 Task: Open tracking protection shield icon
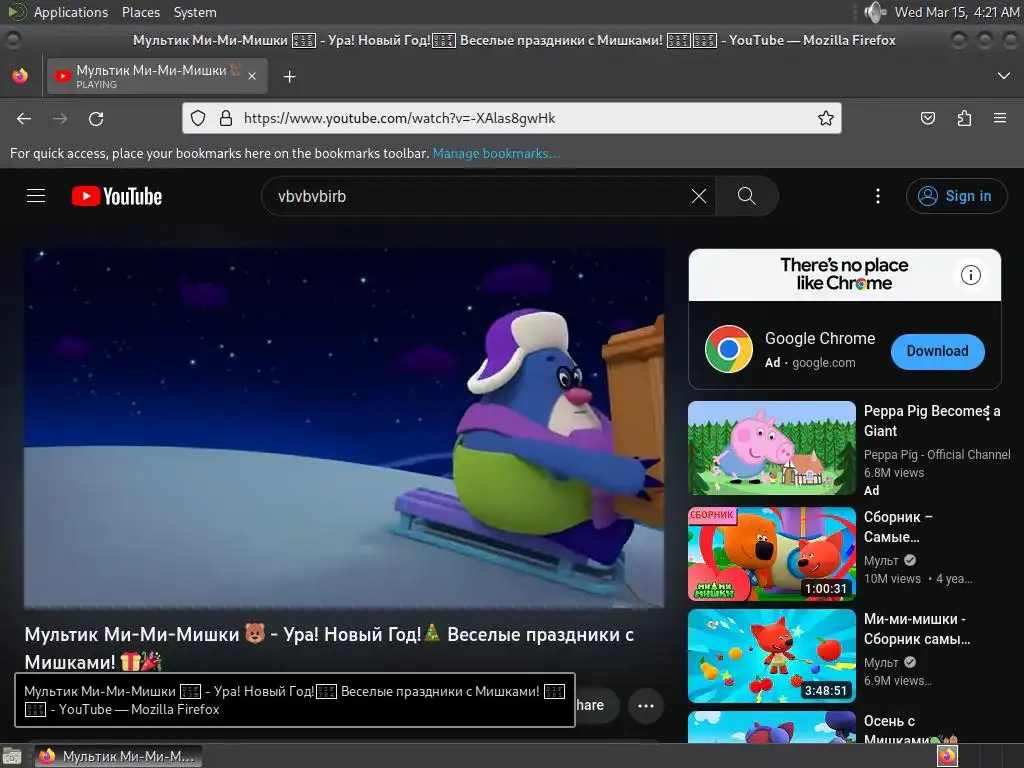tap(198, 118)
